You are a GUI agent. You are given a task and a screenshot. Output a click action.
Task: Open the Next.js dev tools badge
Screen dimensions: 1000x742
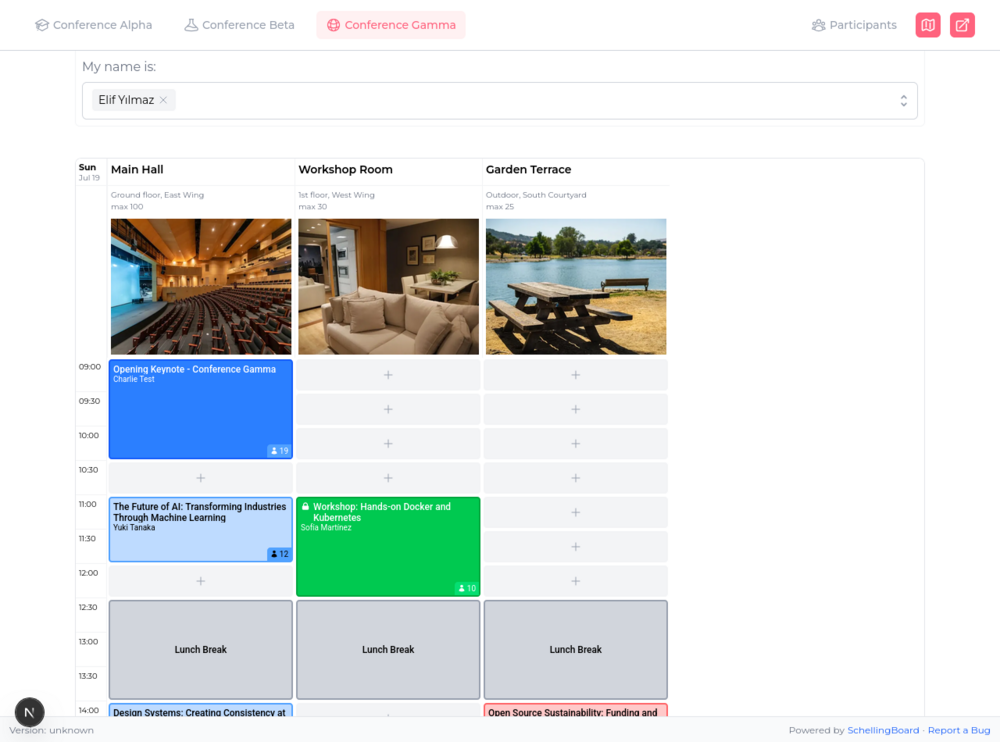point(29,712)
